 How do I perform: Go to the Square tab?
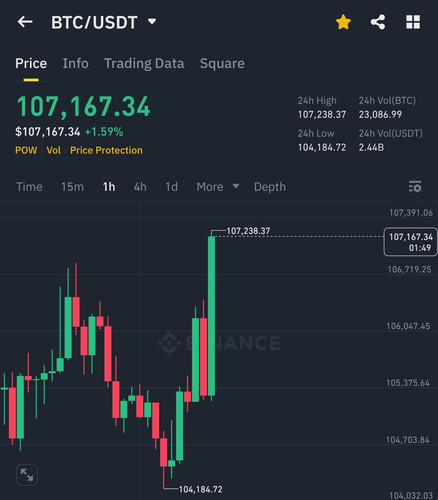point(222,63)
